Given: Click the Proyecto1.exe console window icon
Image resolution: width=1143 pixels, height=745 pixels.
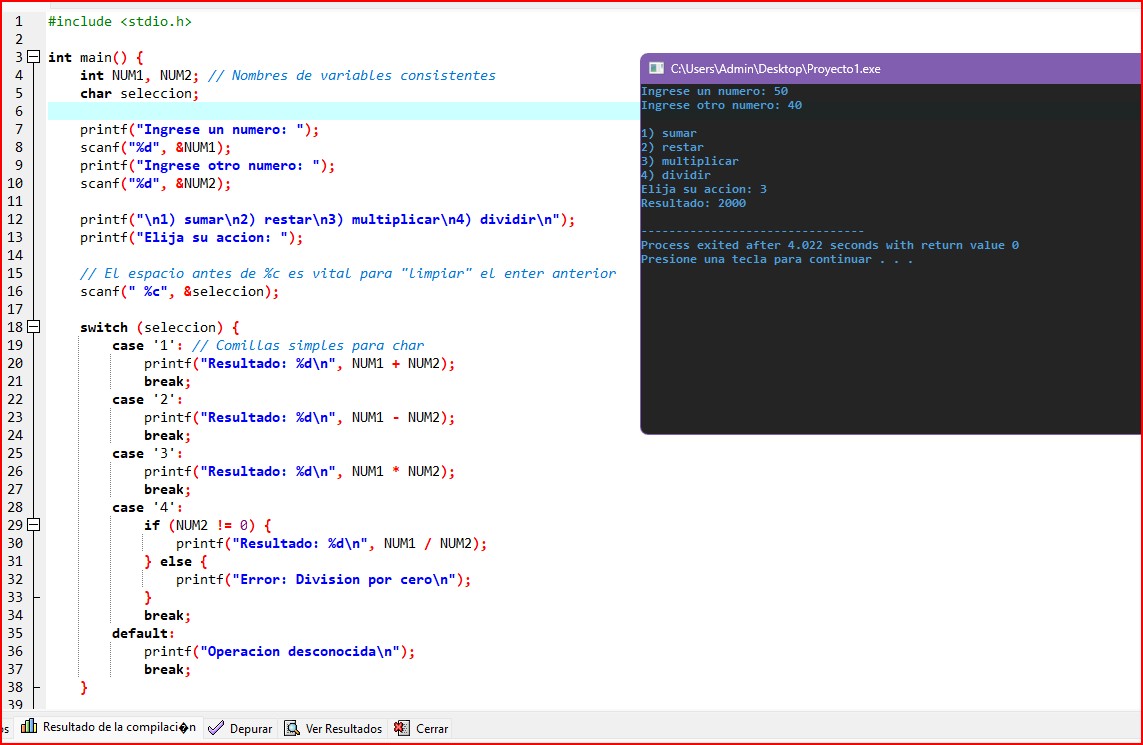Looking at the screenshot, I should pos(656,69).
